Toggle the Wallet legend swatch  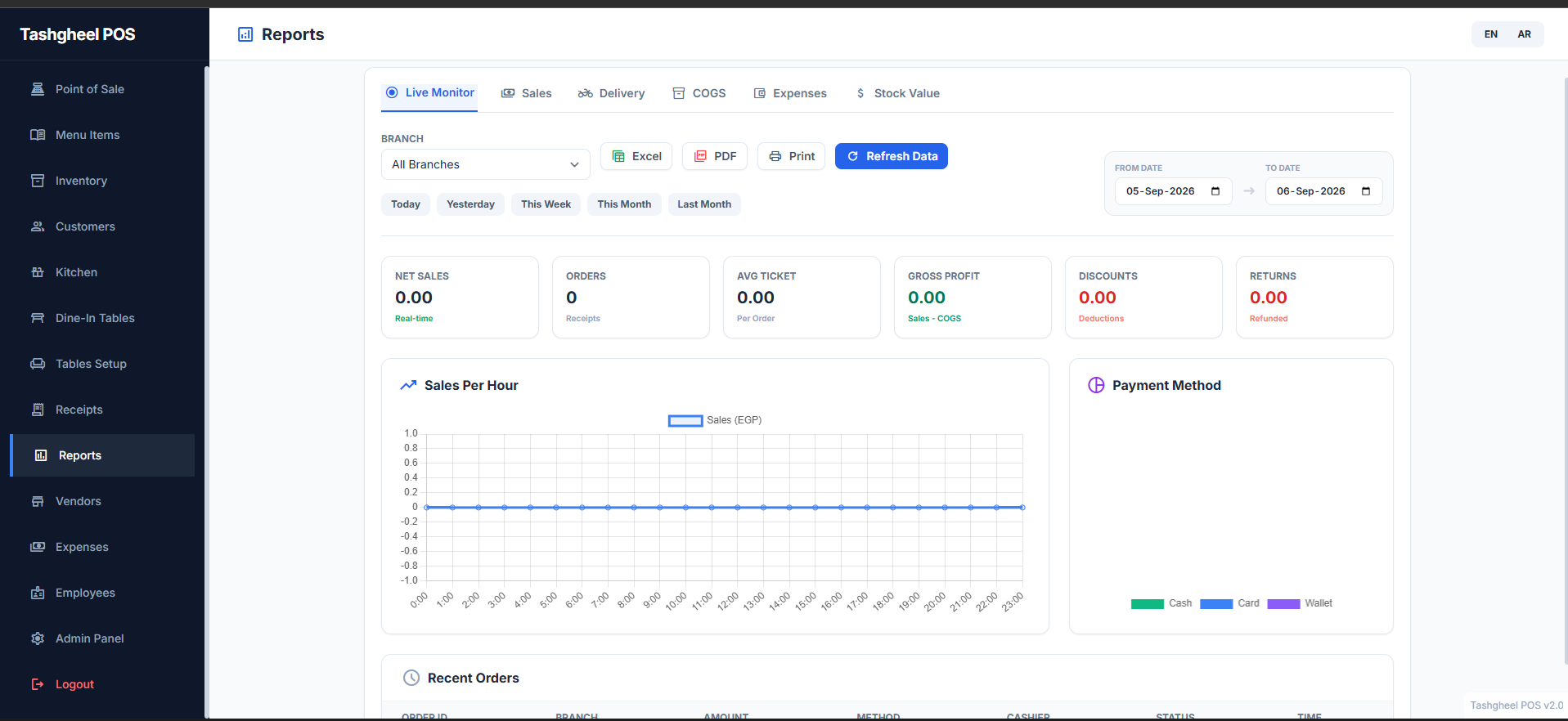(1283, 604)
